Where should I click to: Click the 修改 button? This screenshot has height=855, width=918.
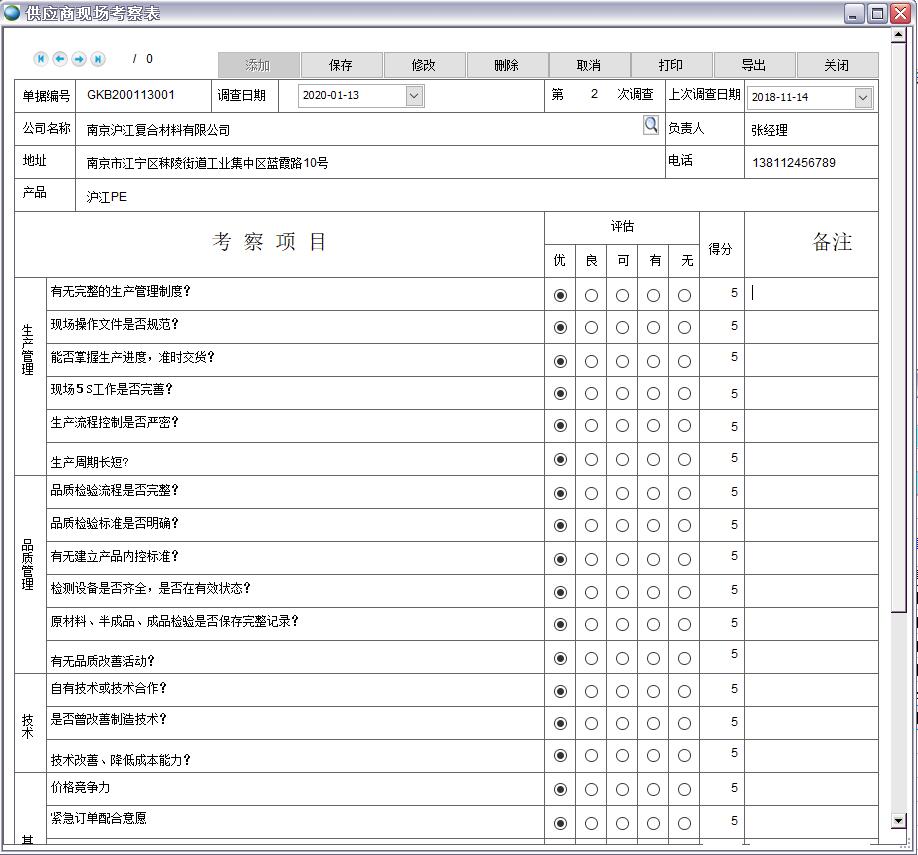click(424, 65)
